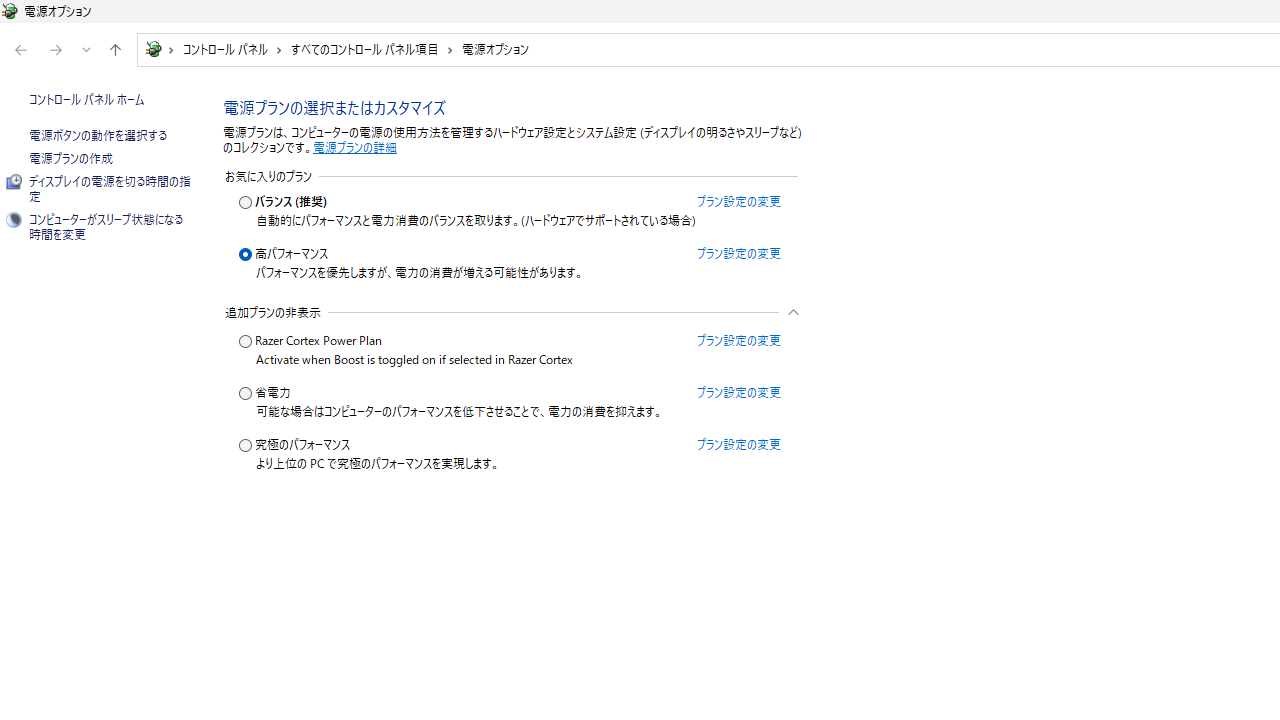Choose the 究極のパフォーマンス power plan
Screen dimensions: 1280x720
point(245,446)
